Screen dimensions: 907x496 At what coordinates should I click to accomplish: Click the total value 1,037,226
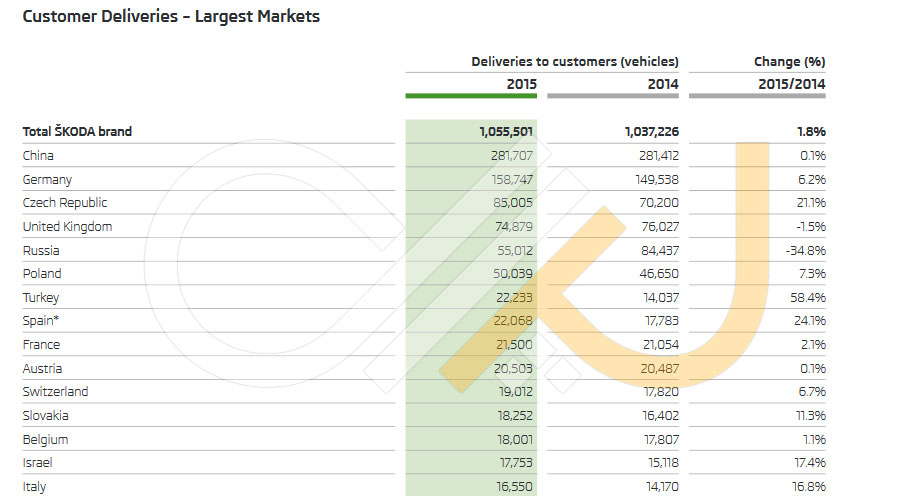[651, 131]
